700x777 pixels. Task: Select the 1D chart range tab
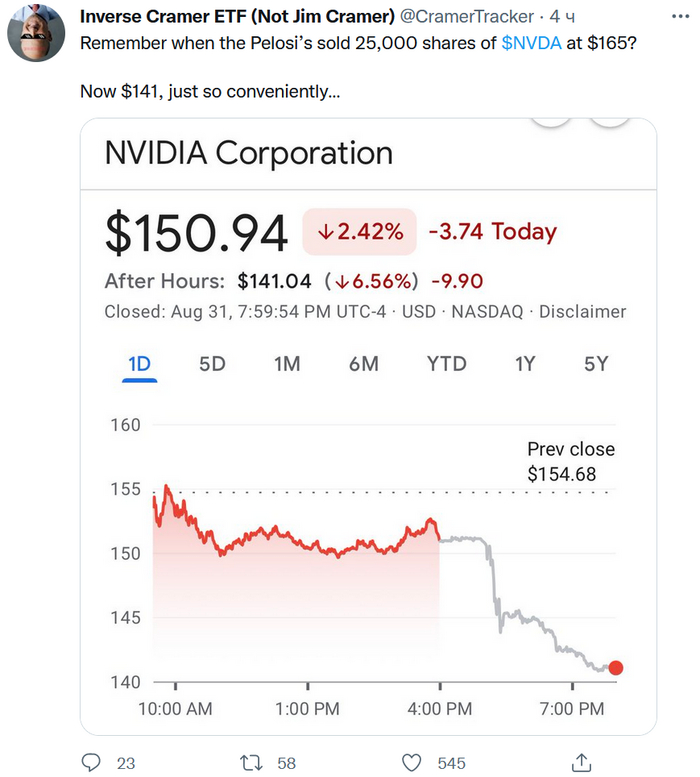pos(139,364)
